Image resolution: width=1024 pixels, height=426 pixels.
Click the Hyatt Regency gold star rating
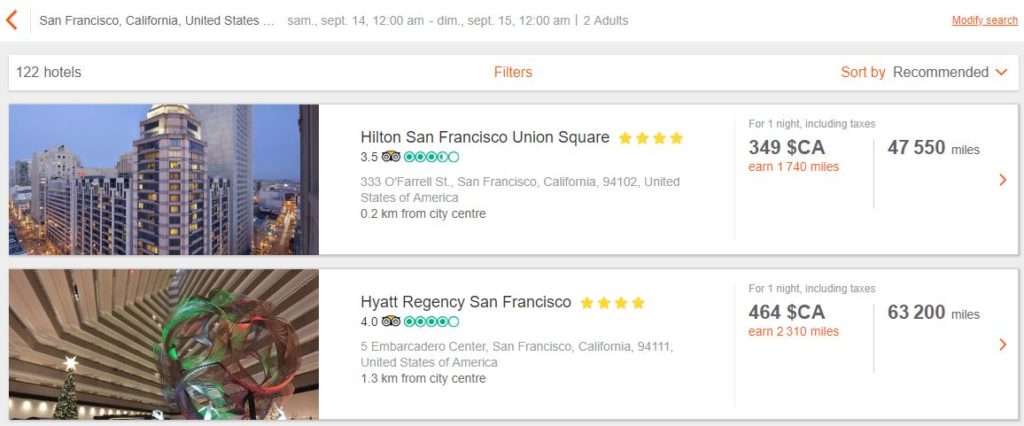(612, 303)
